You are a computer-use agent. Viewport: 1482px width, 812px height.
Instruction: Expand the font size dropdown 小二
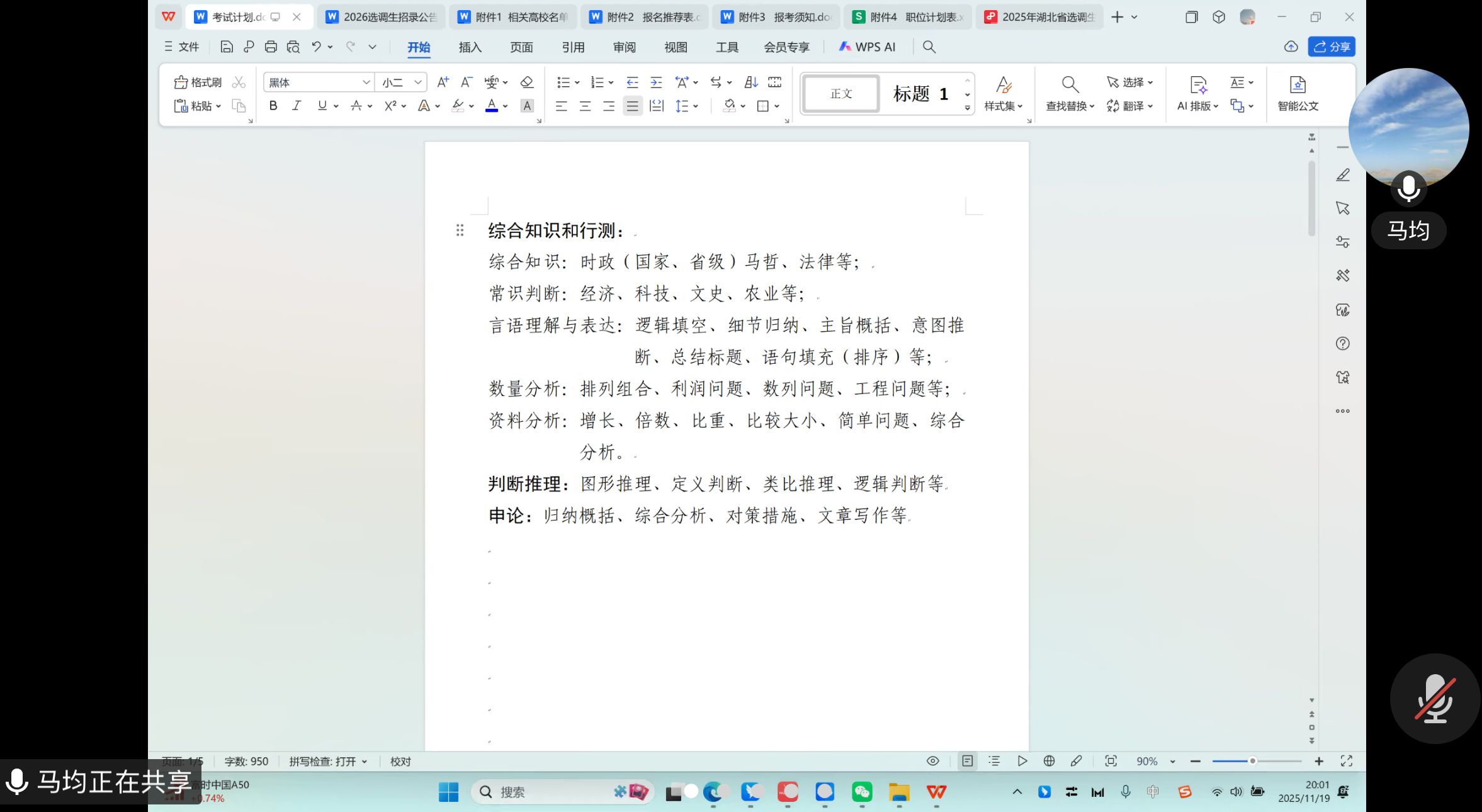pos(417,82)
